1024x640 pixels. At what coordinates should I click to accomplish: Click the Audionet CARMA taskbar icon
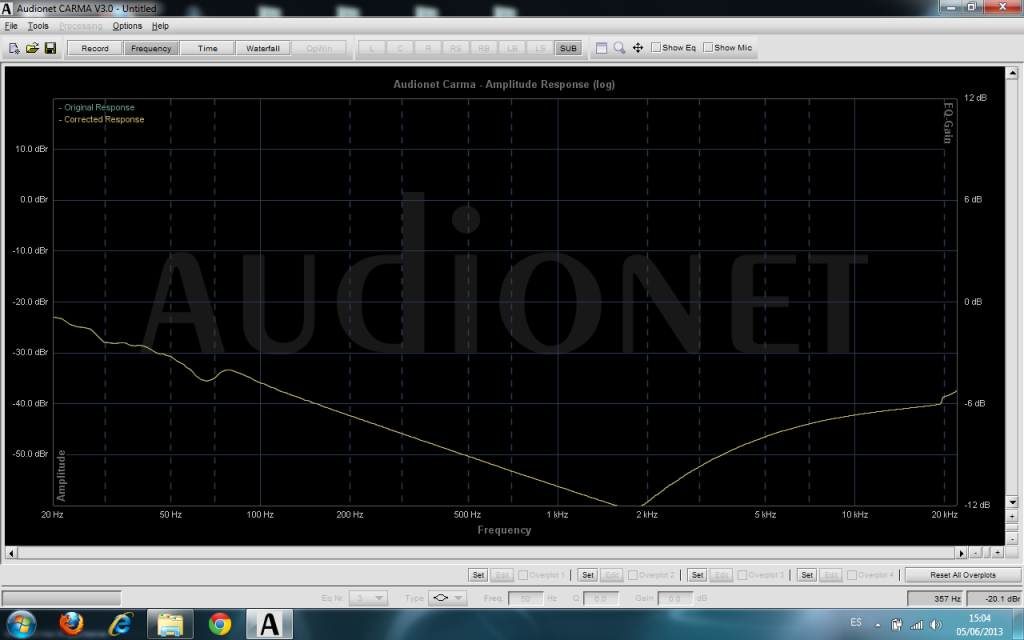[269, 624]
